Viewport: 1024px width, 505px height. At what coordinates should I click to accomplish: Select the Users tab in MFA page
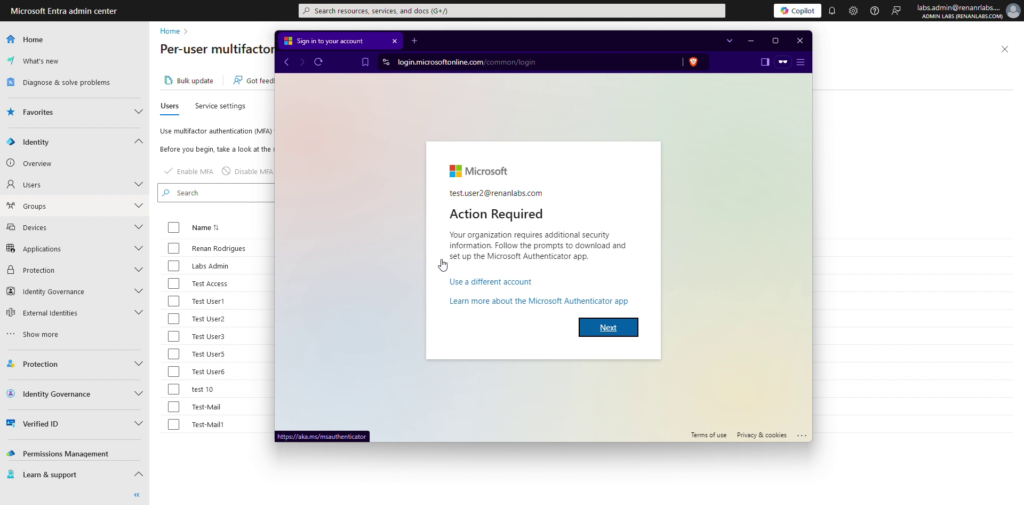coord(169,106)
